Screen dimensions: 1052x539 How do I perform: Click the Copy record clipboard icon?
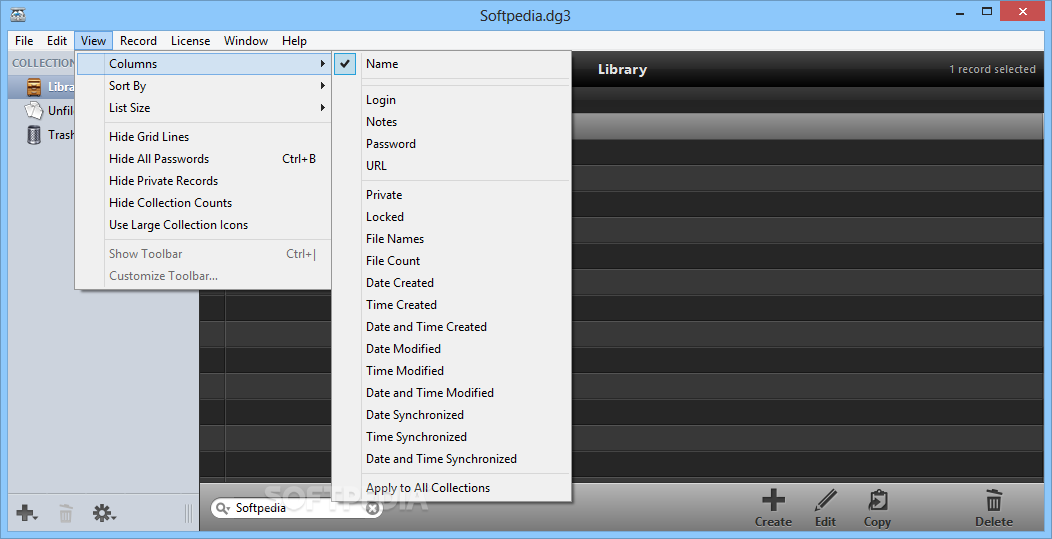point(877,500)
